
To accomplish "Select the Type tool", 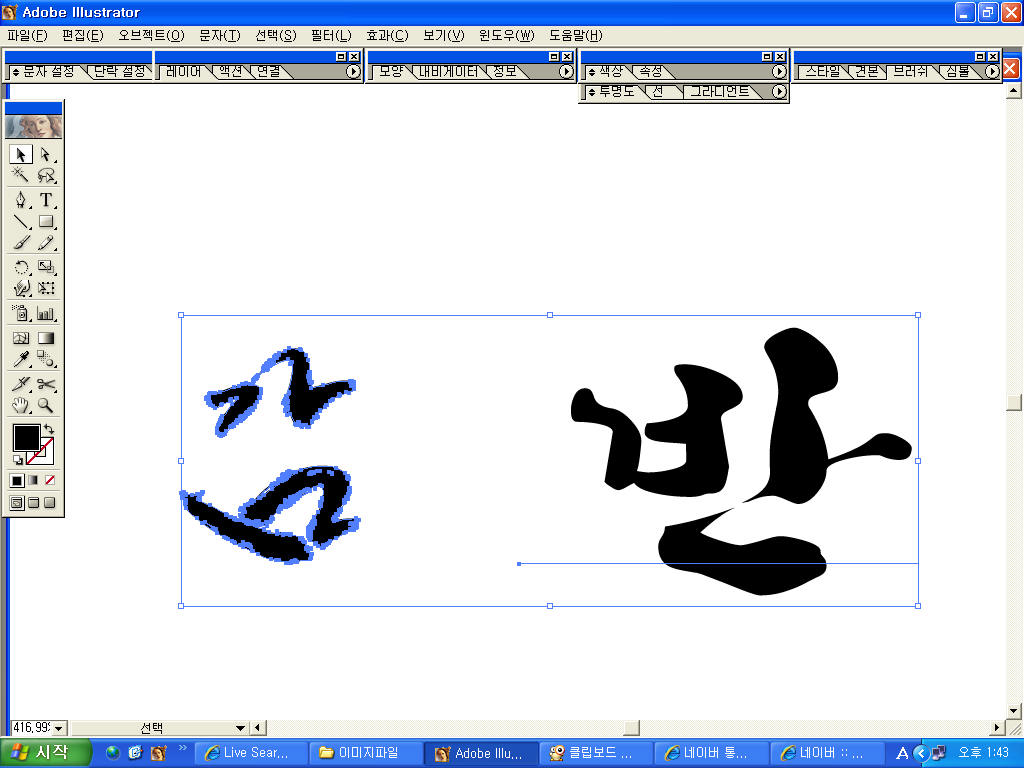I will pos(46,200).
